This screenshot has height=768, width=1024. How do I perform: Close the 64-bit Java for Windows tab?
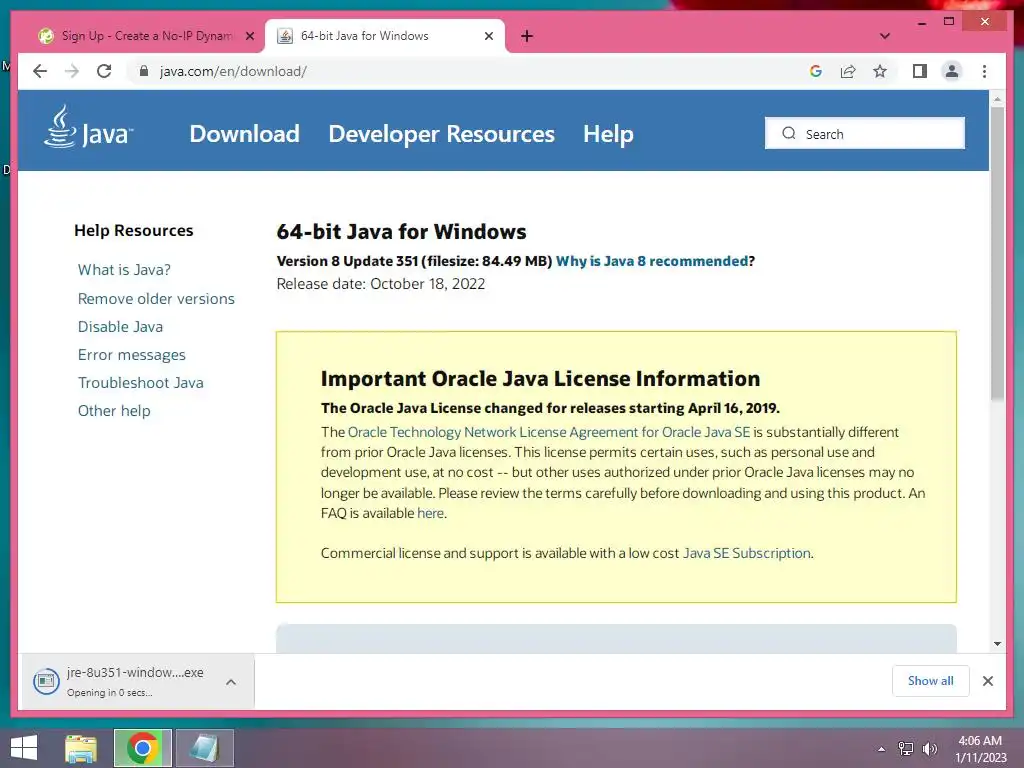[488, 36]
